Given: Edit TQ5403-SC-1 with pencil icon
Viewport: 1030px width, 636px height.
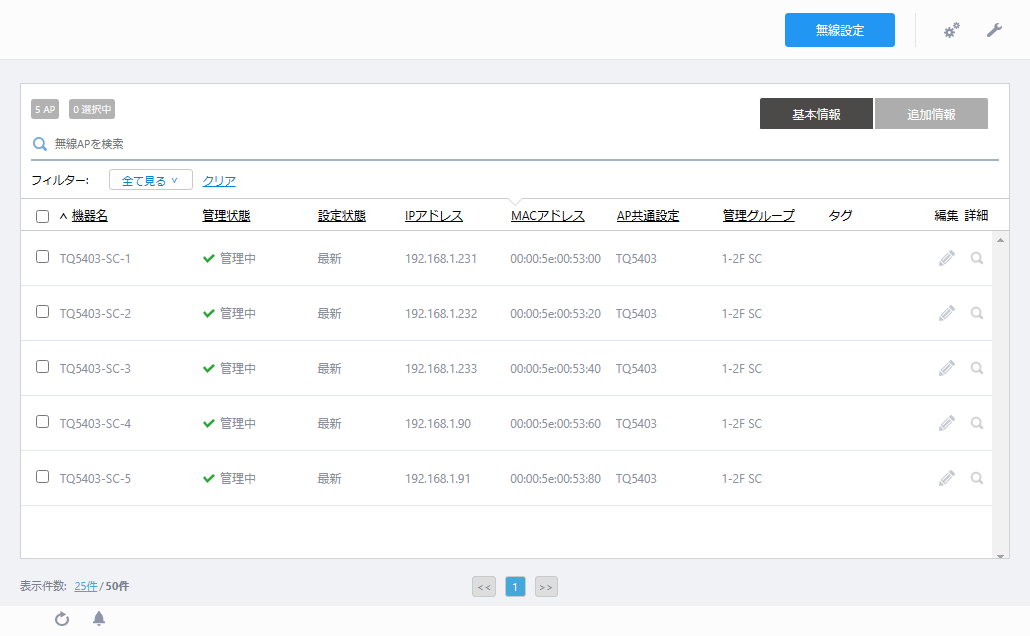Looking at the screenshot, I should [947, 258].
